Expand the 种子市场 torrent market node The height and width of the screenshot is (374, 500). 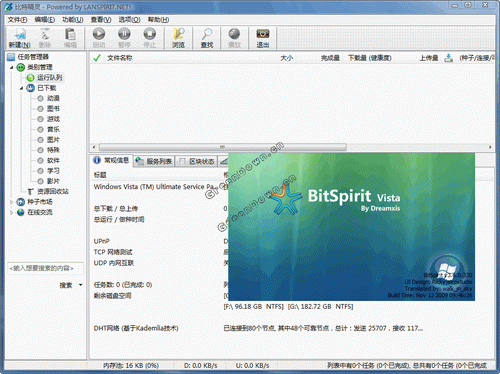point(12,202)
